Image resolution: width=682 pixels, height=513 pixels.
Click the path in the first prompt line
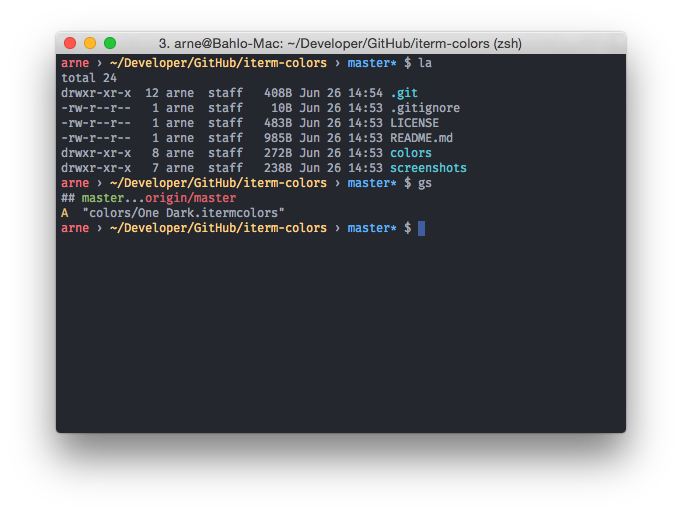[x=218, y=63]
